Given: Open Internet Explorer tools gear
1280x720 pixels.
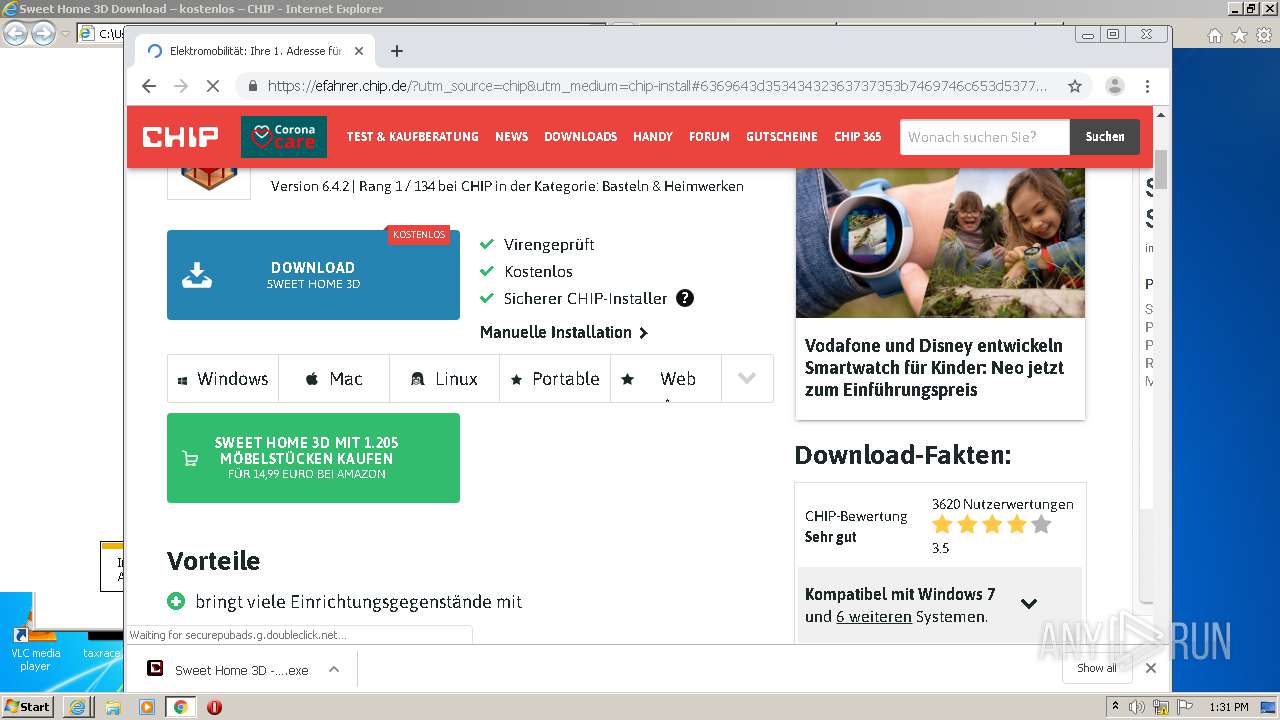Looking at the screenshot, I should pyautogui.click(x=1262, y=35).
